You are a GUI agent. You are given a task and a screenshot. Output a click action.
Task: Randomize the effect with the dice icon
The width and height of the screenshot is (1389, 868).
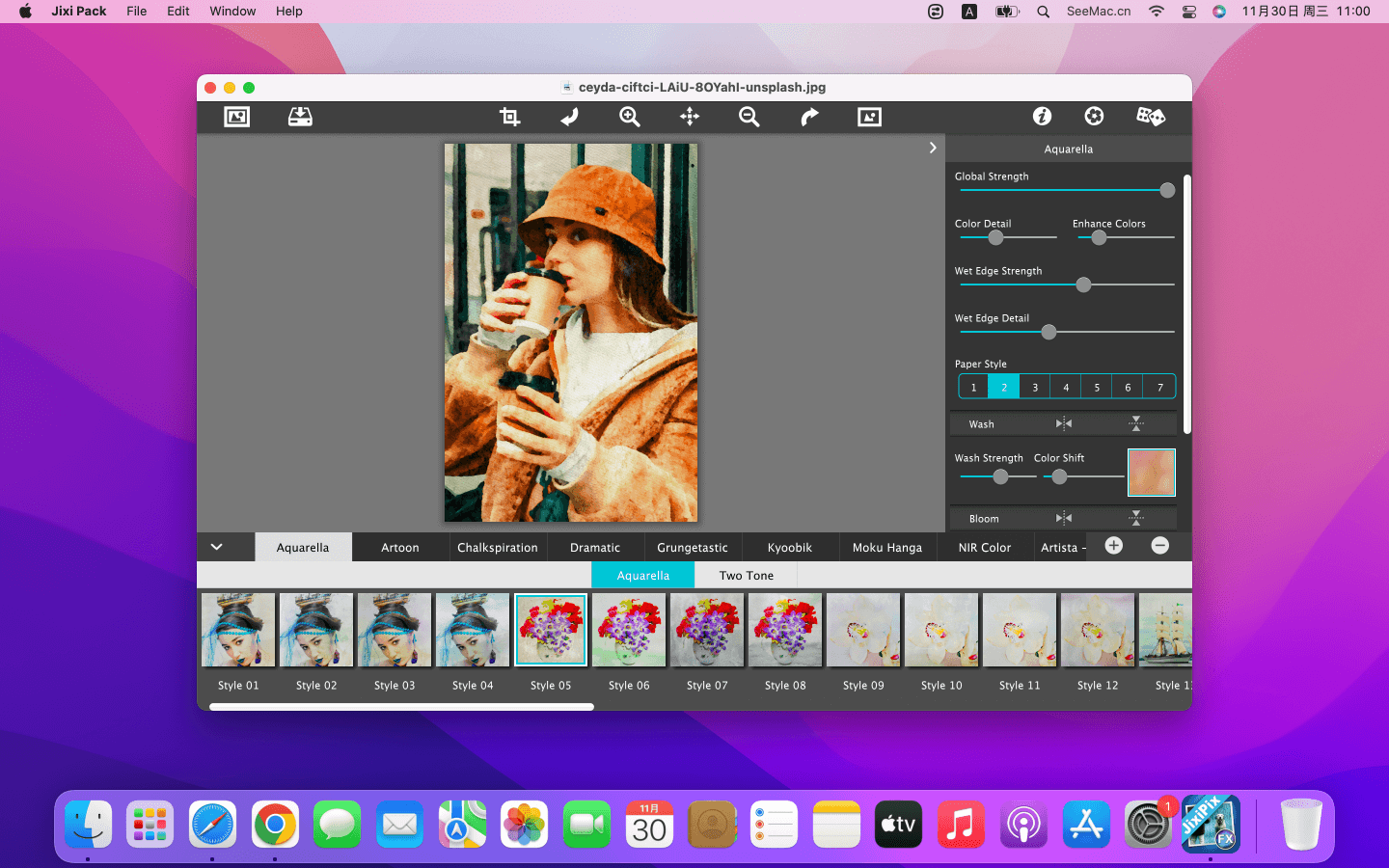pos(1150,117)
